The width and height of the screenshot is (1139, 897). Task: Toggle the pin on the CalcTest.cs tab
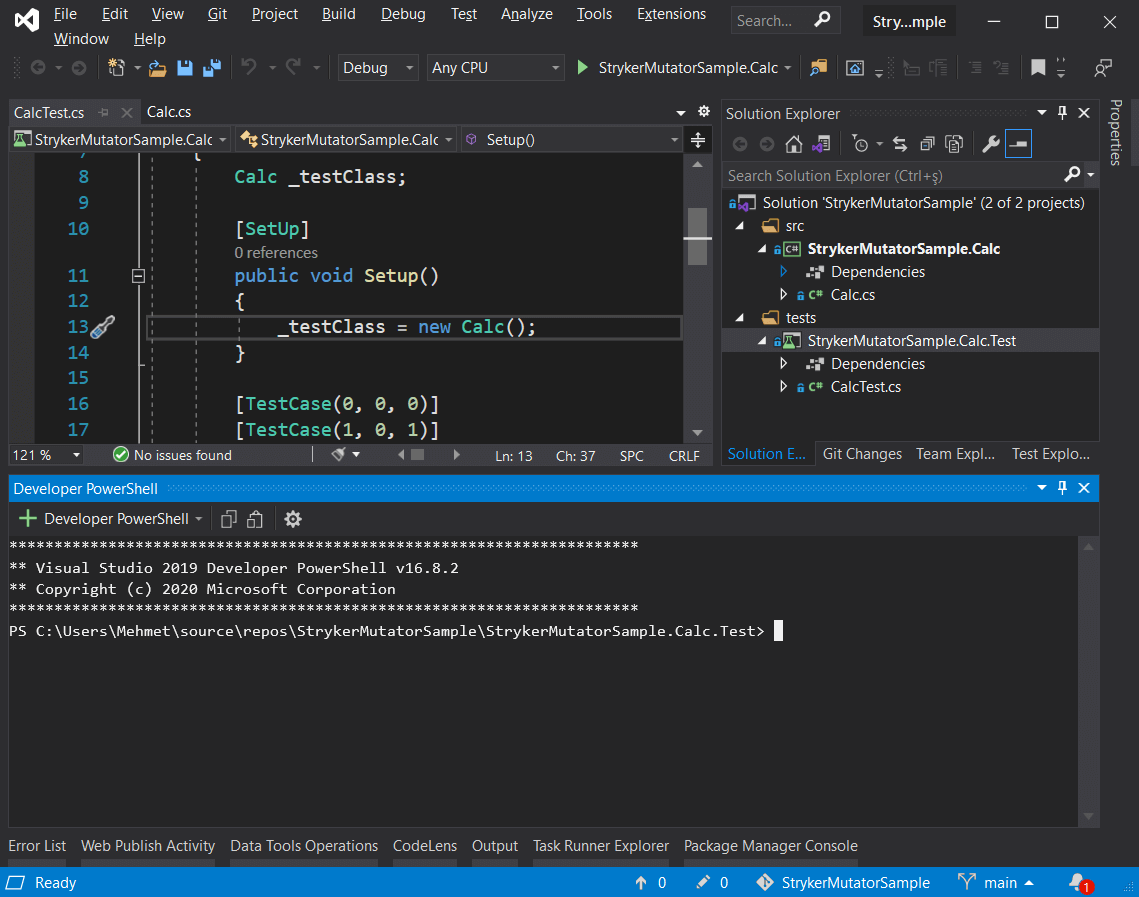click(x=103, y=113)
